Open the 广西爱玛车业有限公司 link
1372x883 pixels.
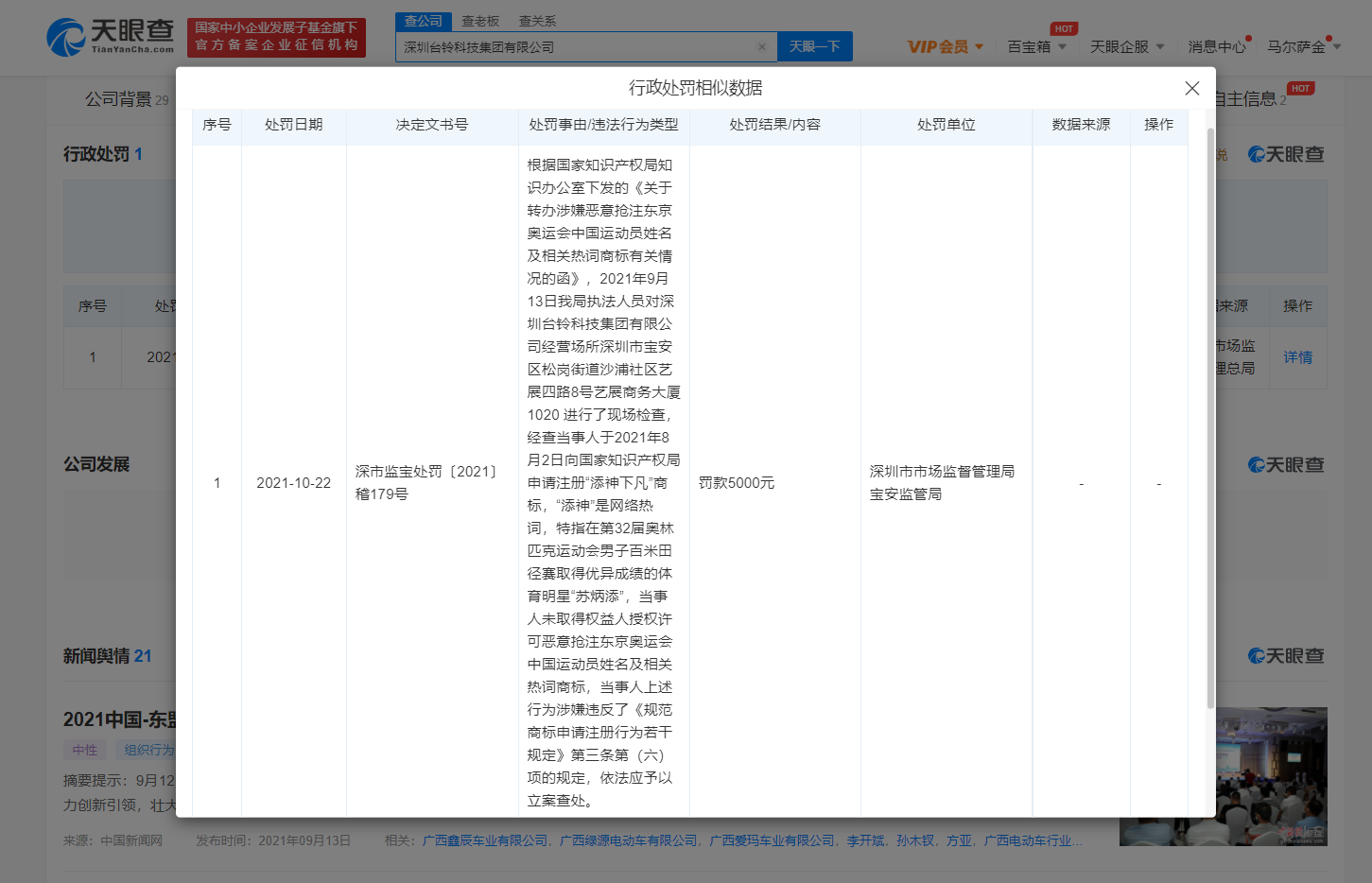point(773,840)
